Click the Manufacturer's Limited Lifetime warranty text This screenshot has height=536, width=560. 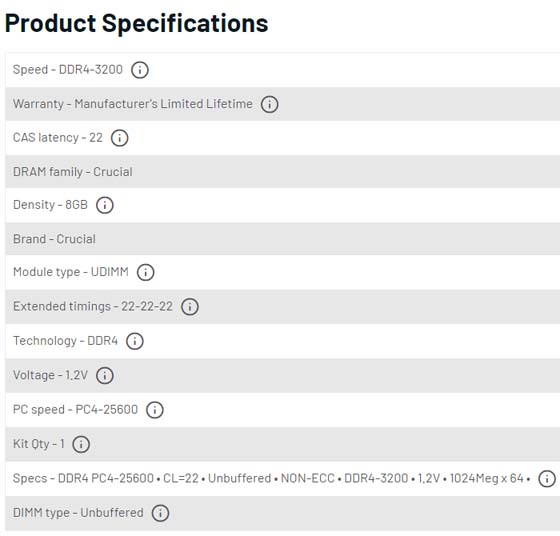point(164,104)
